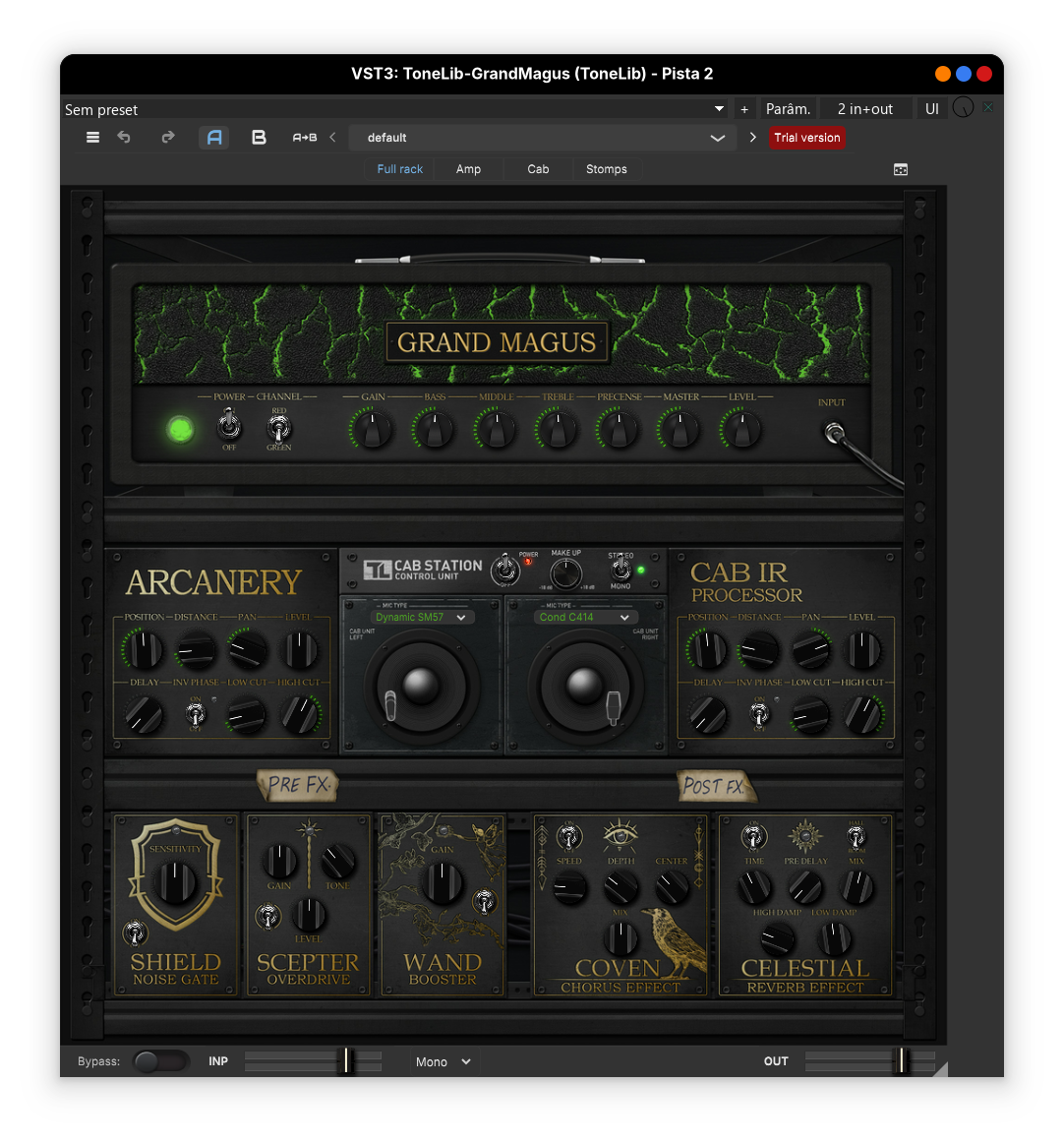
Task: Click the undo arrow icon
Action: point(124,138)
